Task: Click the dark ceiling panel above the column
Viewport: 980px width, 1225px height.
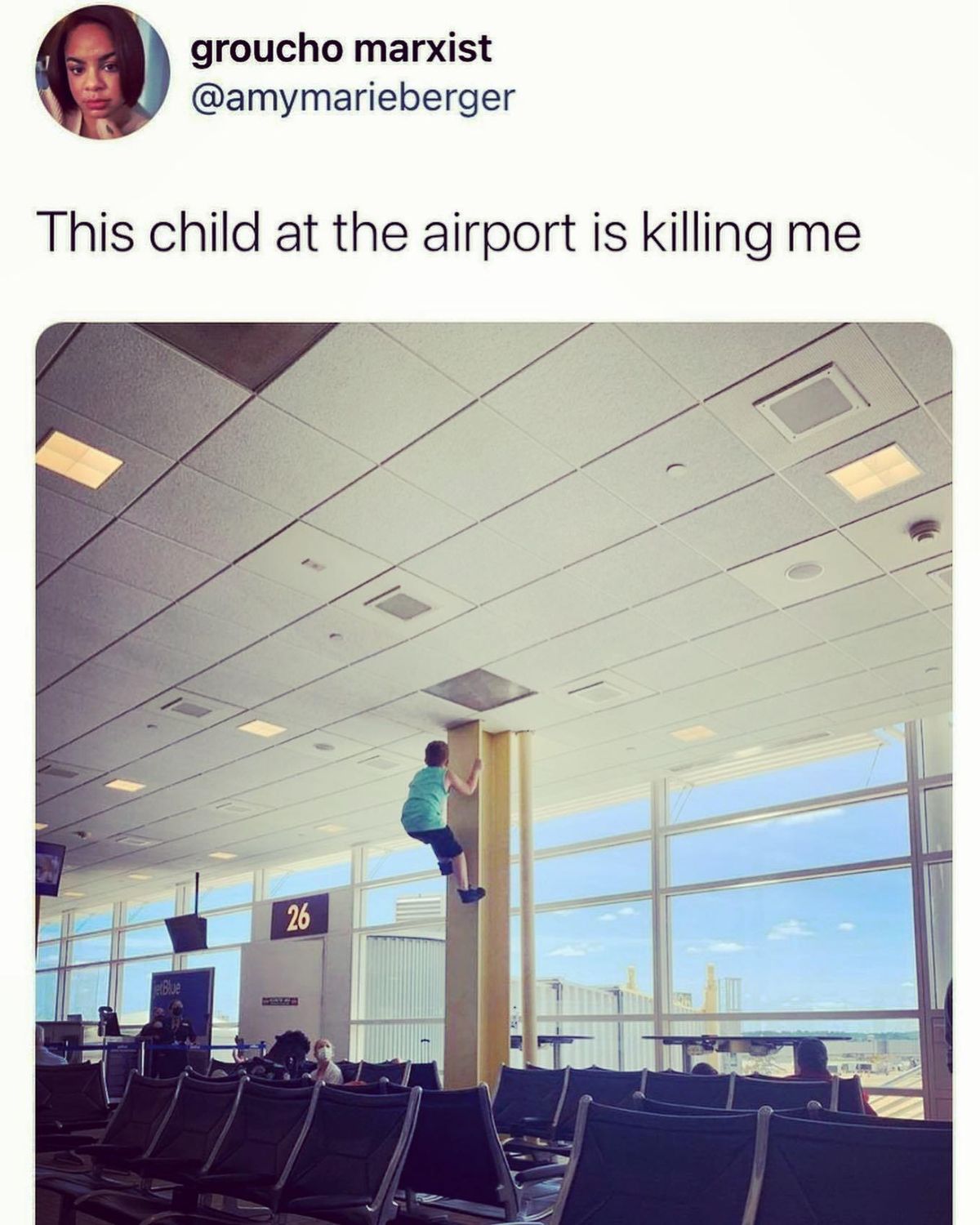Action: [479, 689]
